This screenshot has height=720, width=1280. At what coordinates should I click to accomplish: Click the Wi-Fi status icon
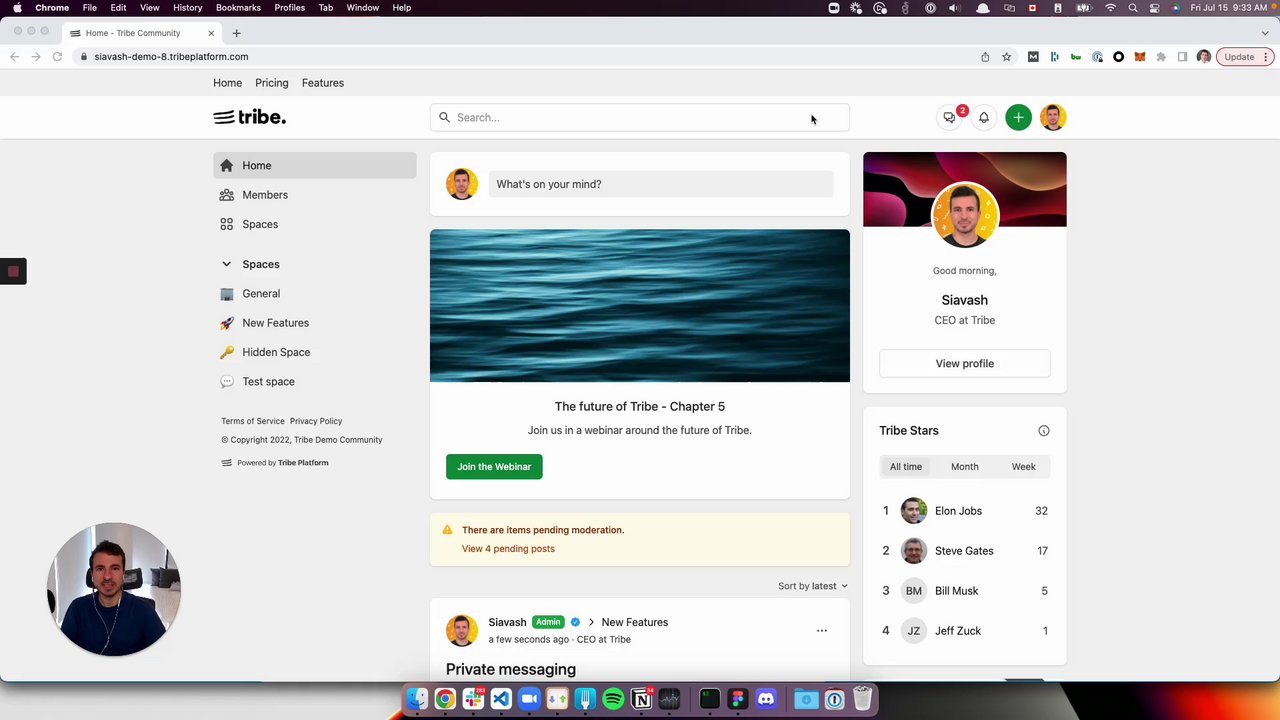[x=1110, y=8]
